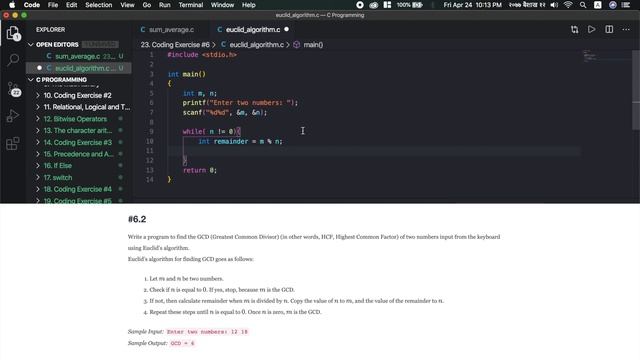640x360 pixels.
Task: Expand folder 14. Coding Exercise #3
Action: pos(38,142)
